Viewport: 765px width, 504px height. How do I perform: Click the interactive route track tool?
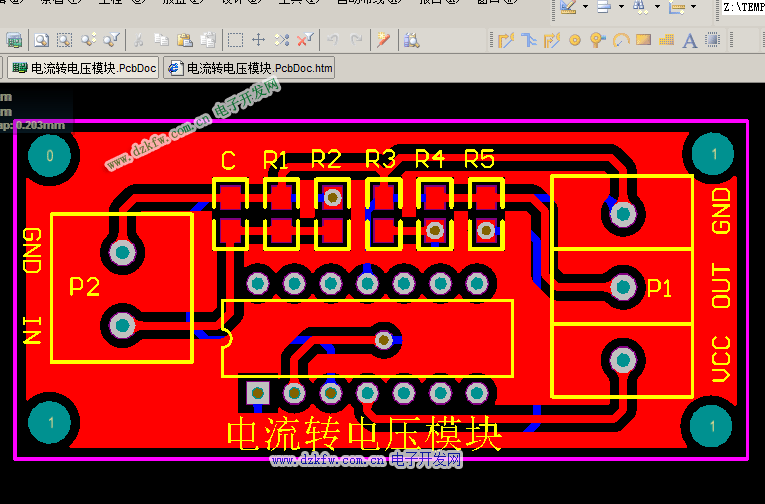click(x=505, y=40)
